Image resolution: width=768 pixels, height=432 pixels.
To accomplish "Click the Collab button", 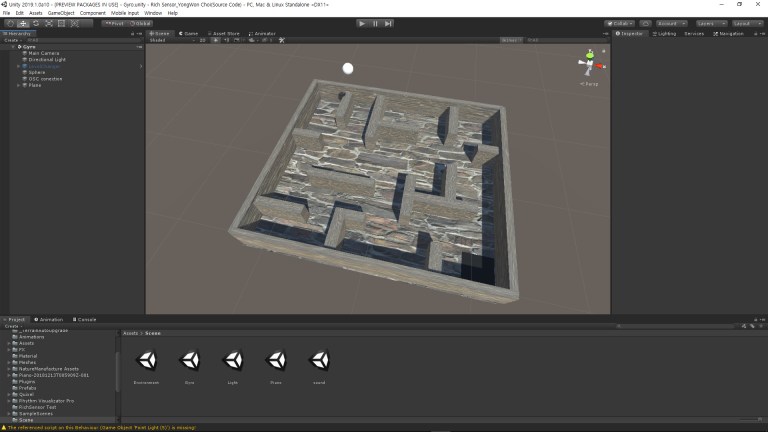I will (x=620, y=23).
